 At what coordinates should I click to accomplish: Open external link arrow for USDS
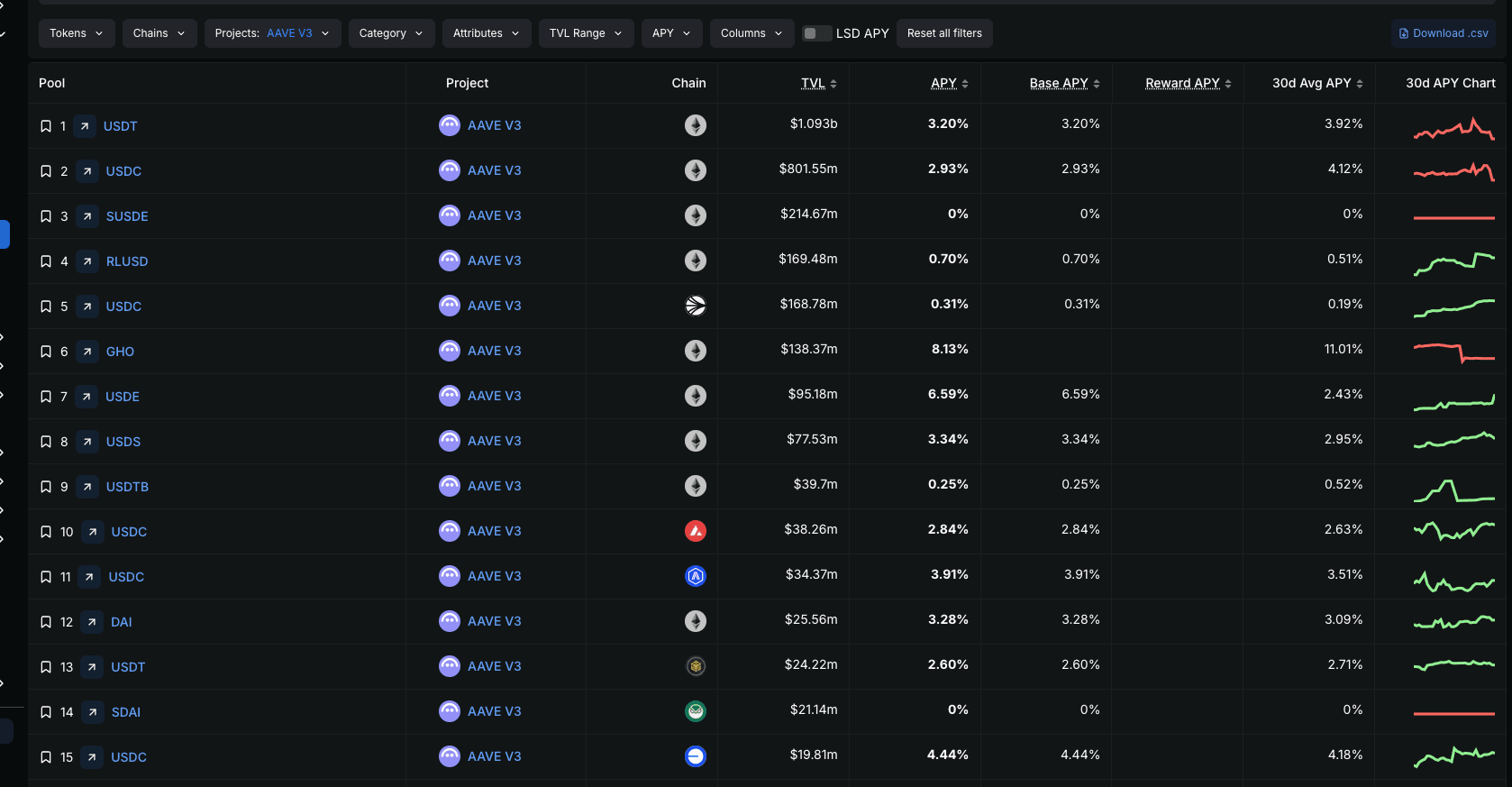[87, 442]
